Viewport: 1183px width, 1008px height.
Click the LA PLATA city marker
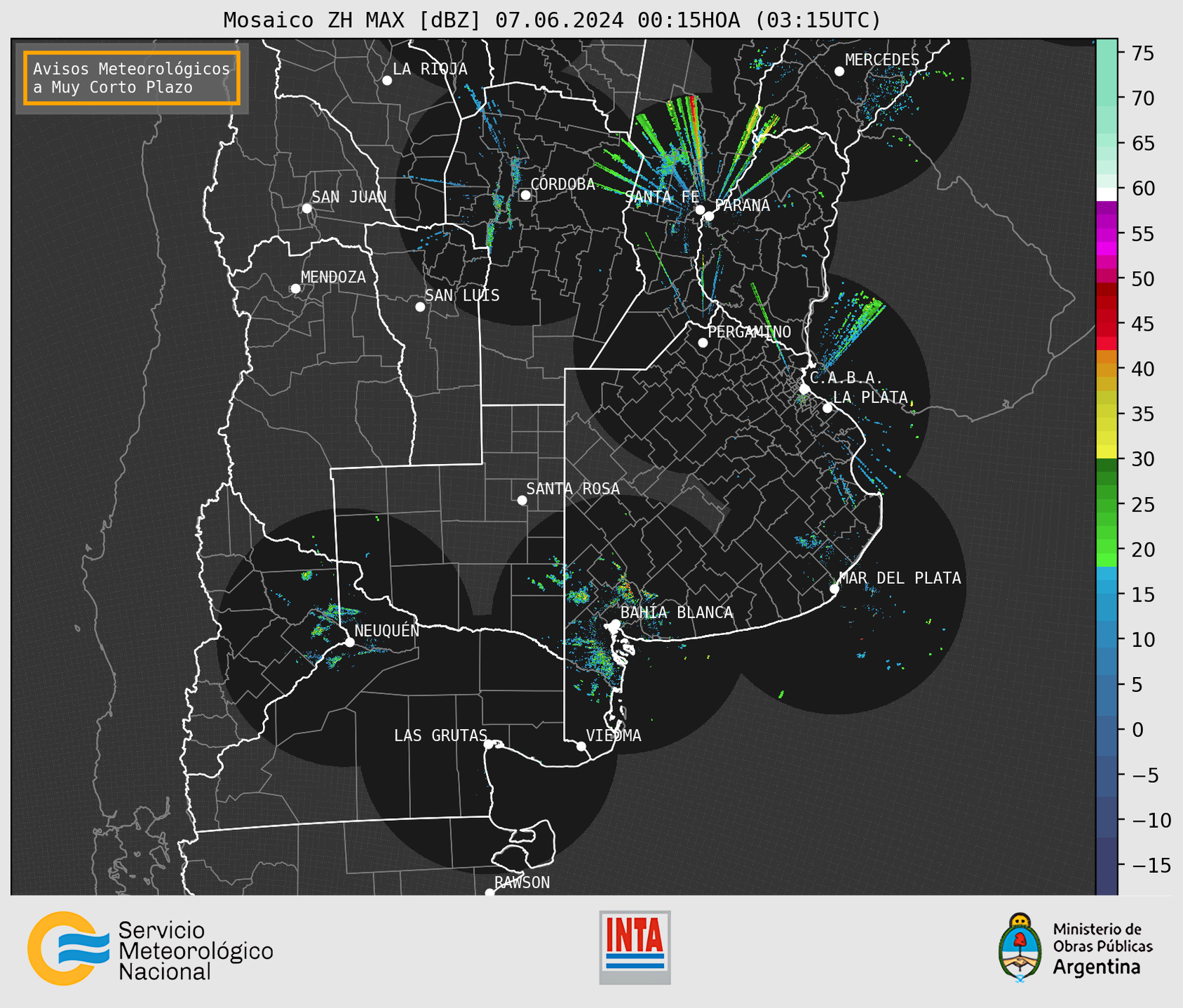pyautogui.click(x=827, y=408)
